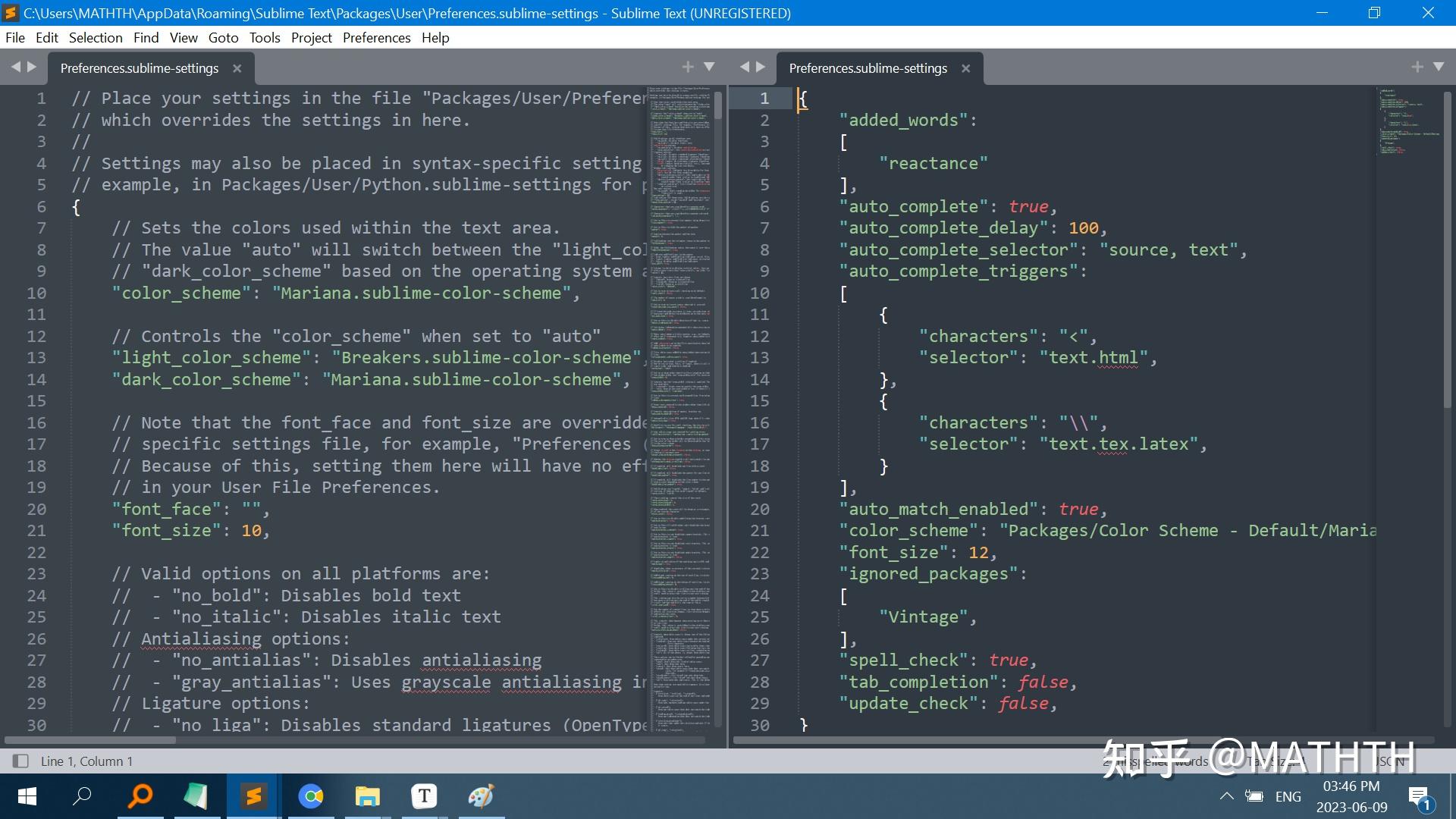Close the right Preferences.sublime-settings tab
The height and width of the screenshot is (819, 1456).
pos(965,68)
